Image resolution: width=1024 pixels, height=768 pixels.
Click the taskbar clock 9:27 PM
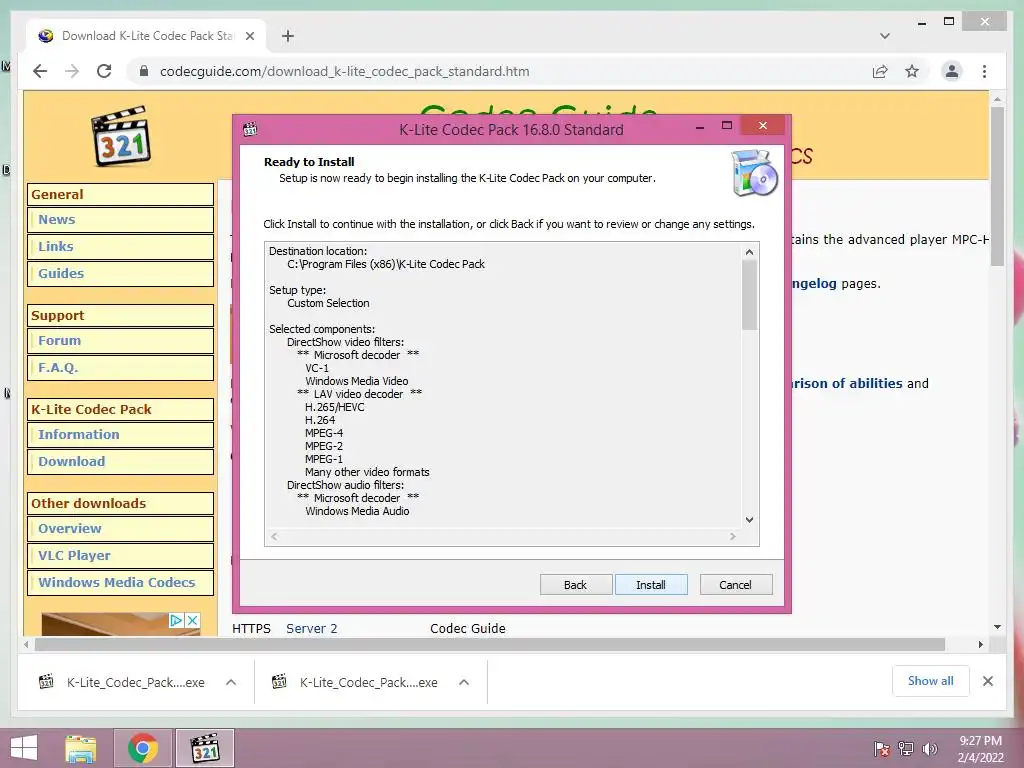pyautogui.click(x=980, y=748)
